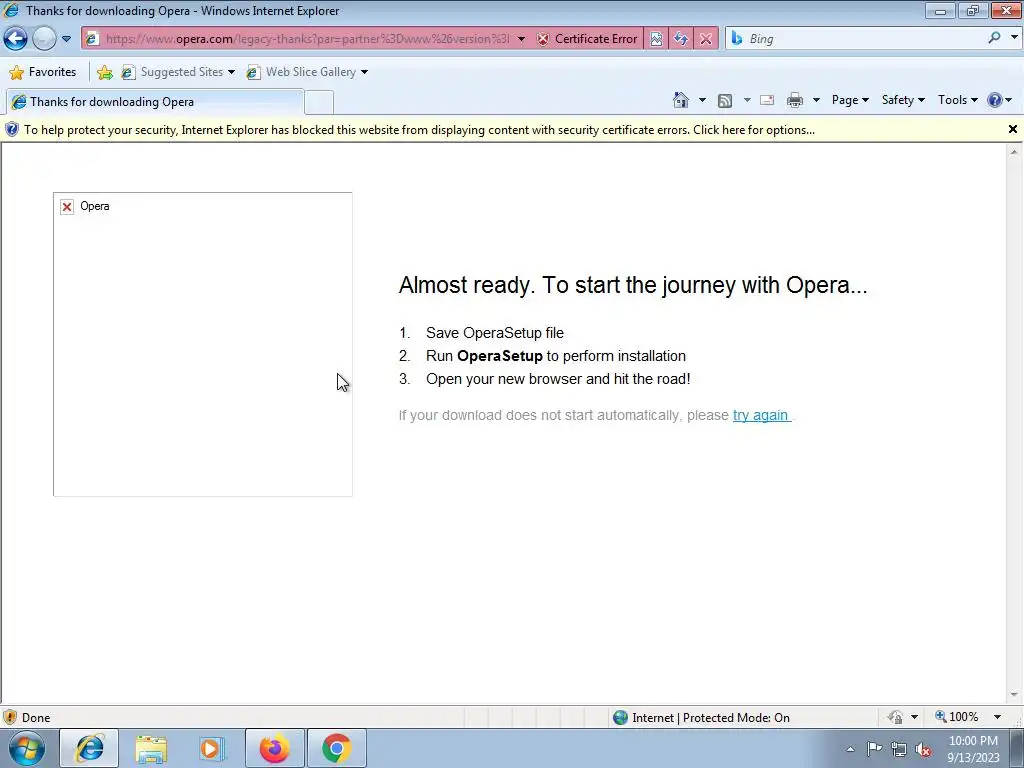Close the yellow information bar

point(1012,129)
